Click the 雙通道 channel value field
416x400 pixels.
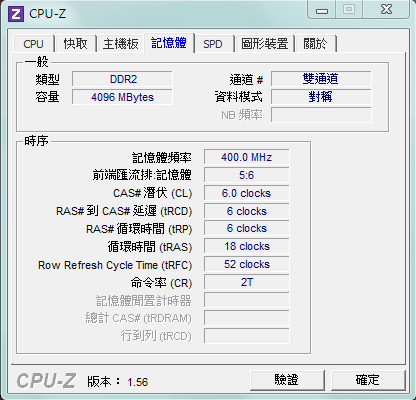click(x=321, y=79)
